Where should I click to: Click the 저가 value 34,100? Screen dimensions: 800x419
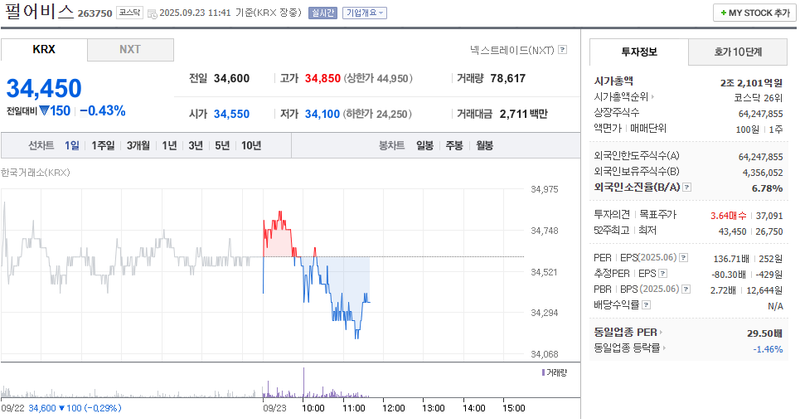(322, 114)
